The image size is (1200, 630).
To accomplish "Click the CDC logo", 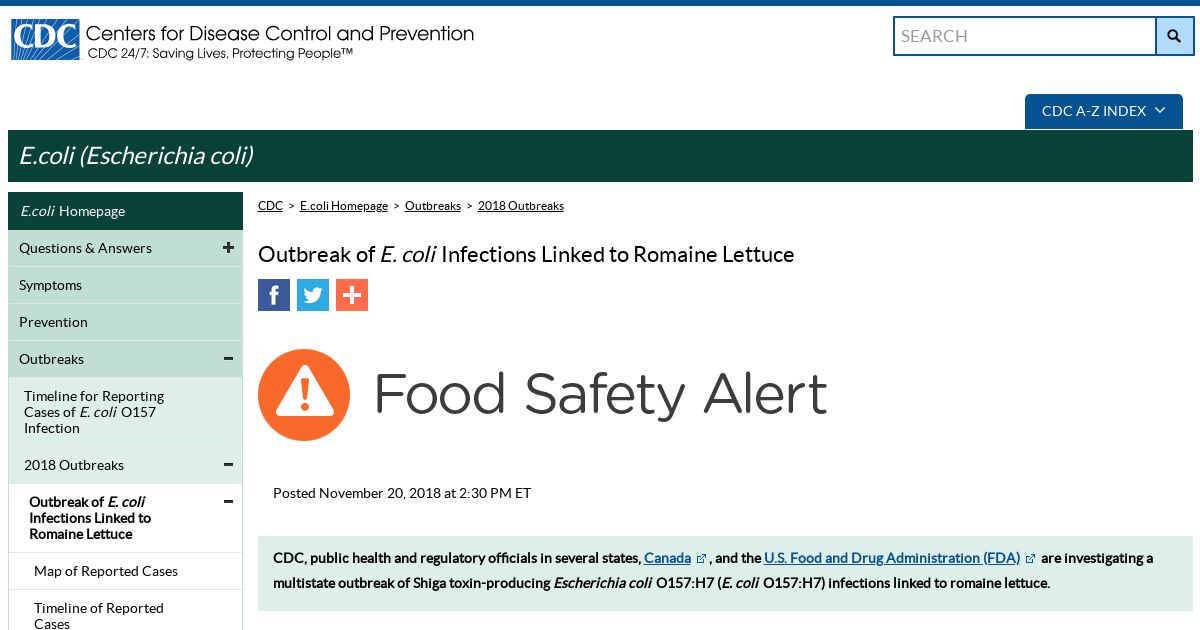I will tap(45, 39).
